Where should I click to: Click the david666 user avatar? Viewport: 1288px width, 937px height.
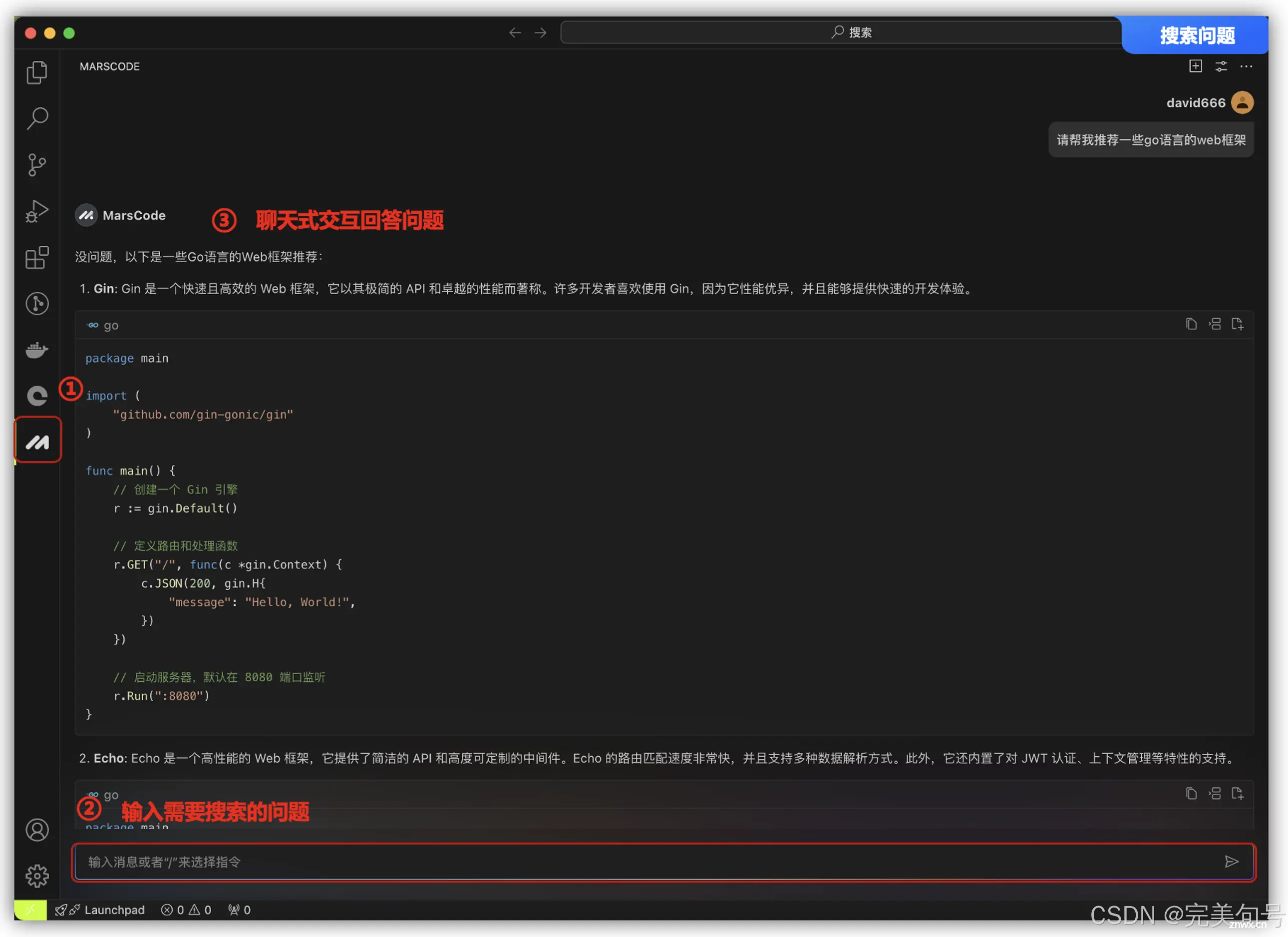pyautogui.click(x=1242, y=103)
